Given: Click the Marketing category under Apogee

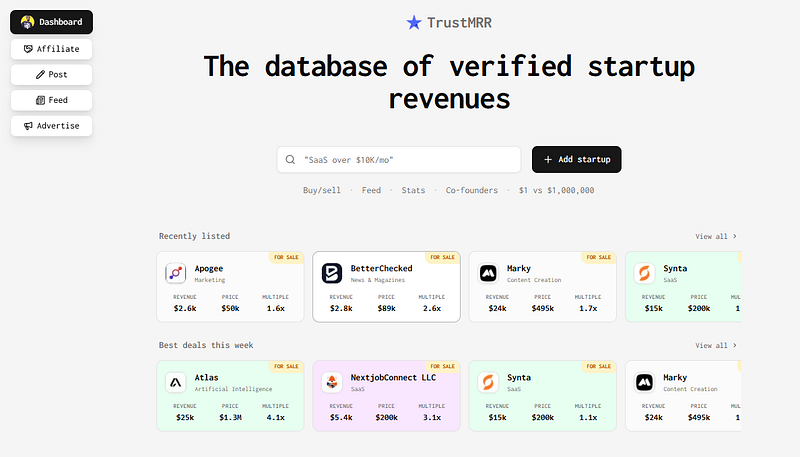Looking at the screenshot, I should (210, 280).
